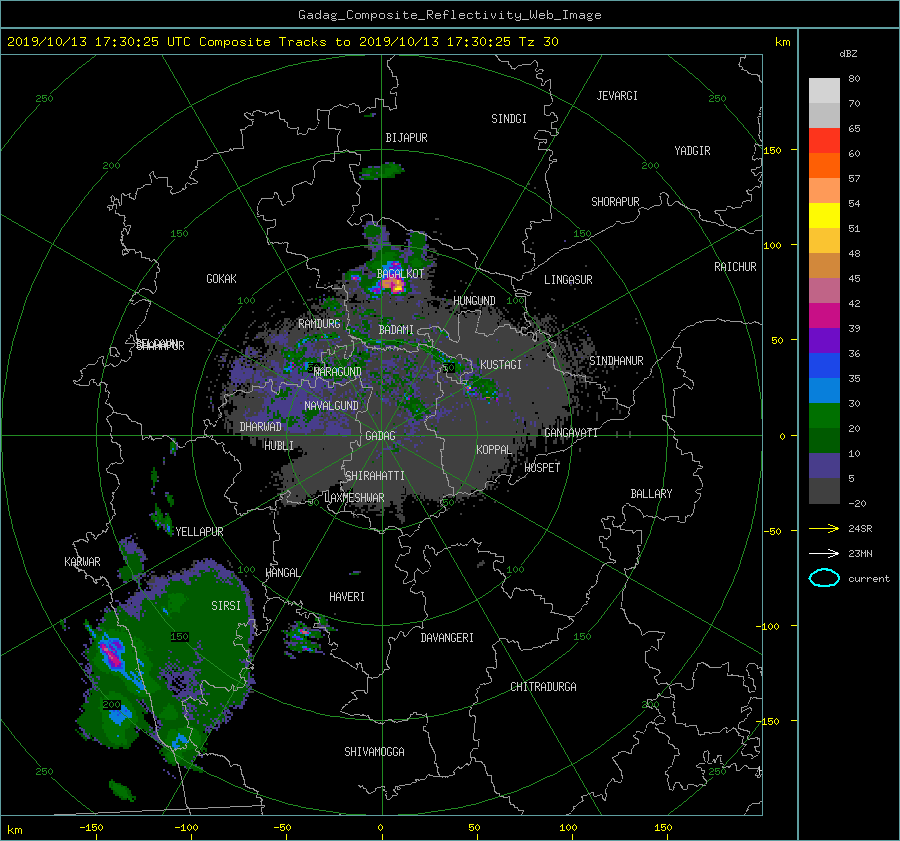Click the HAVERI city label

click(x=347, y=597)
